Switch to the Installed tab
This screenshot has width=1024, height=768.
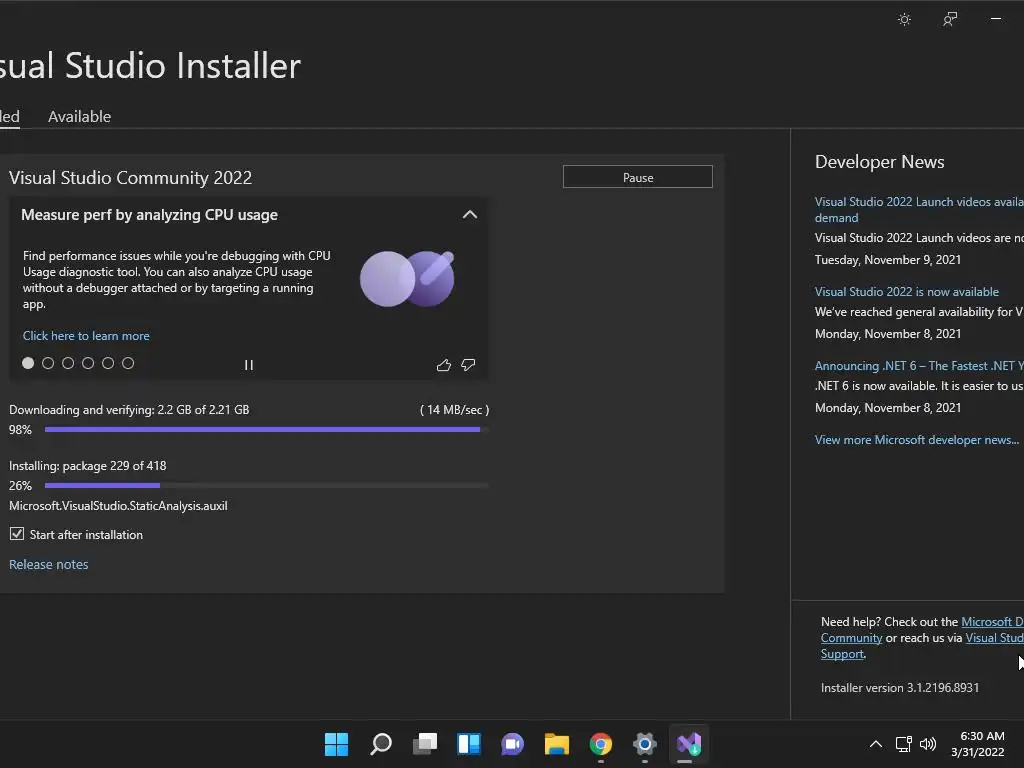tap(10, 117)
